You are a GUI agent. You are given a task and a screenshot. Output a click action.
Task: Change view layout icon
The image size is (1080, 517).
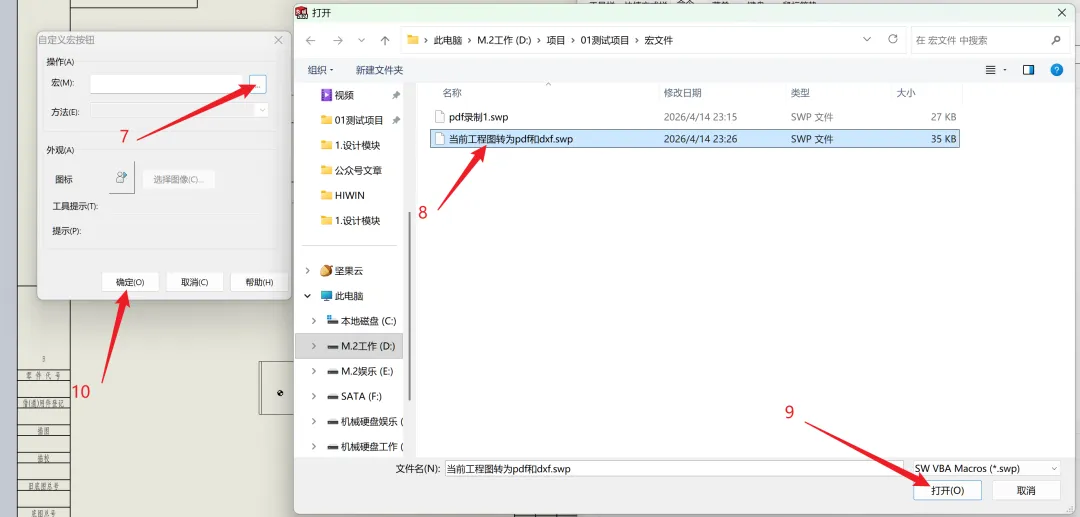(990, 70)
